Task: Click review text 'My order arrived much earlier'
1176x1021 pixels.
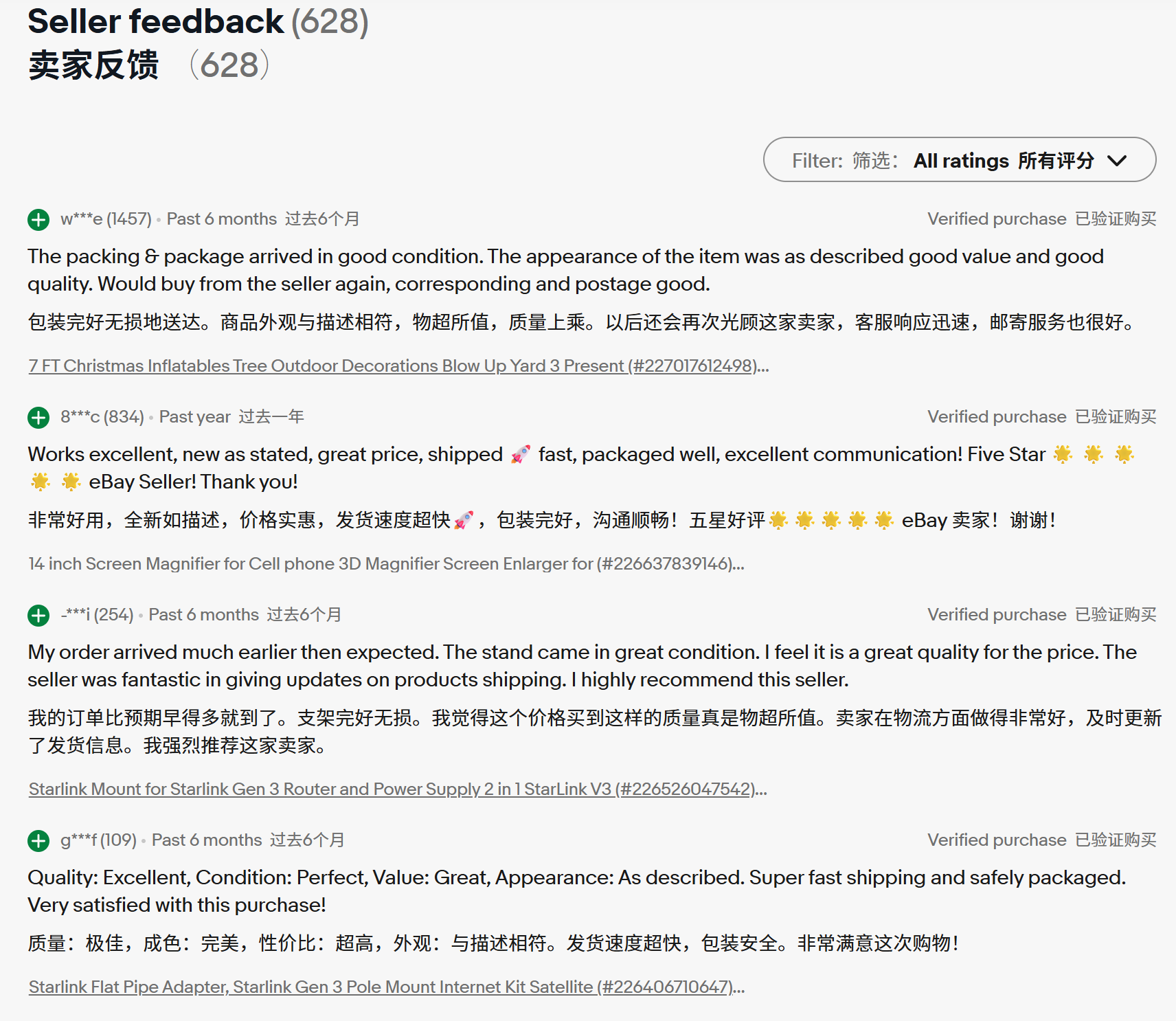Action: 582,666
